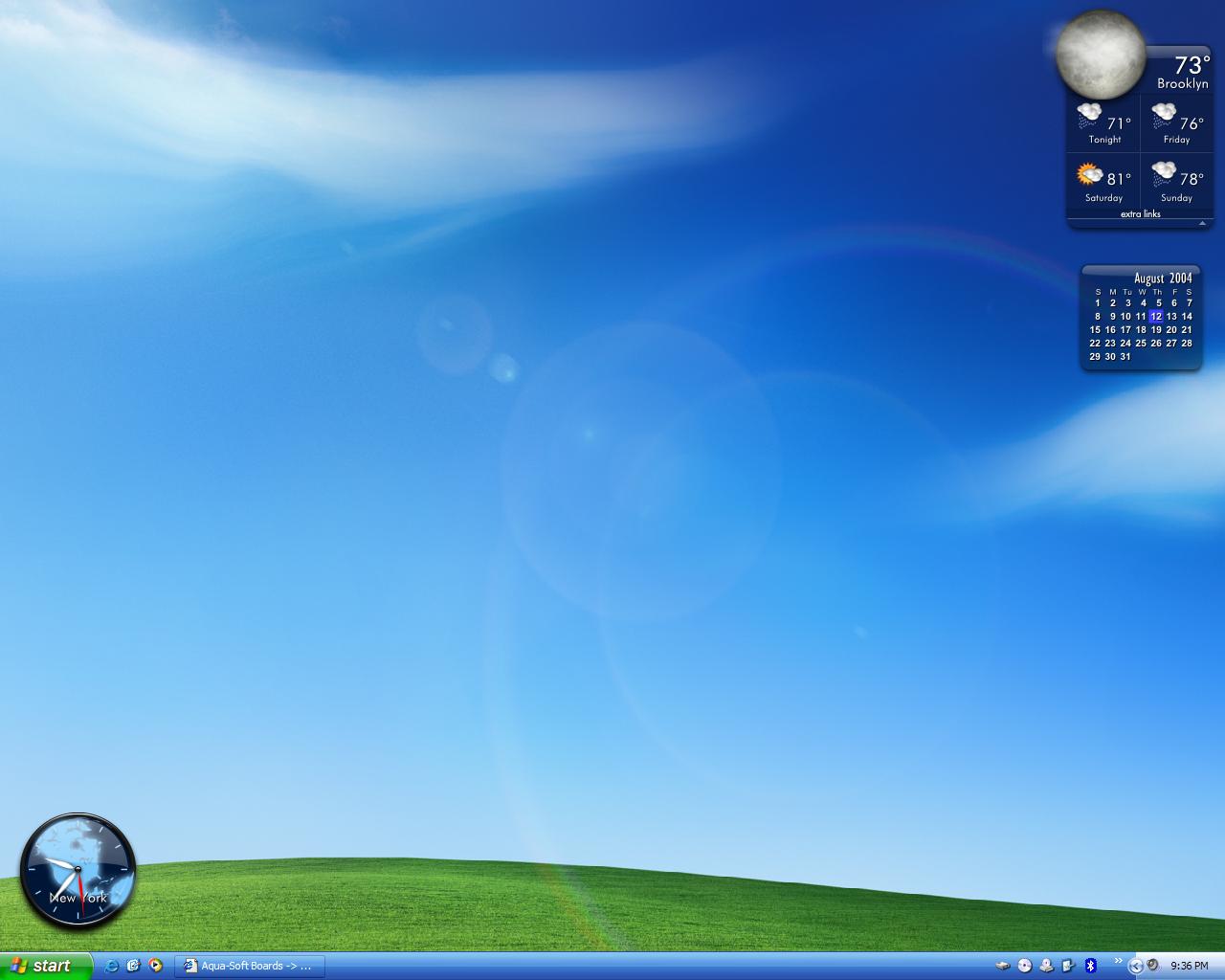Click the disc-on-drive icon in the tray
This screenshot has height=980, width=1225.
[x=1047, y=966]
